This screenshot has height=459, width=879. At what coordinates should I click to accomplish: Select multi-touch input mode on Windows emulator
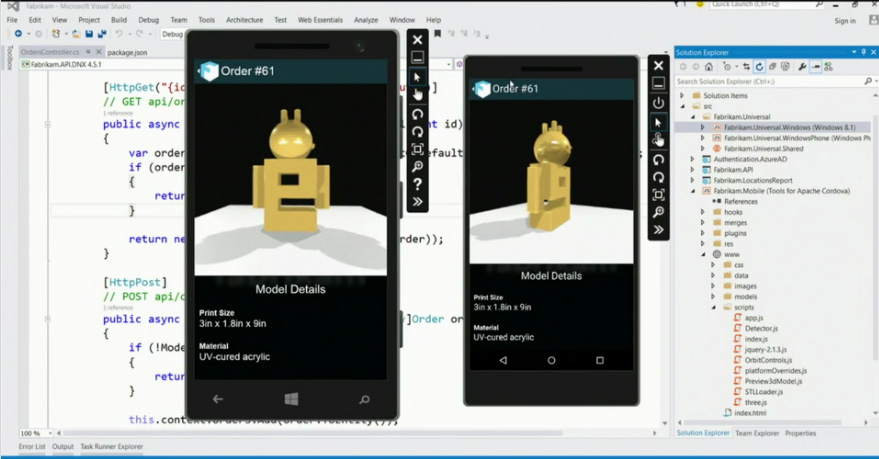[418, 95]
